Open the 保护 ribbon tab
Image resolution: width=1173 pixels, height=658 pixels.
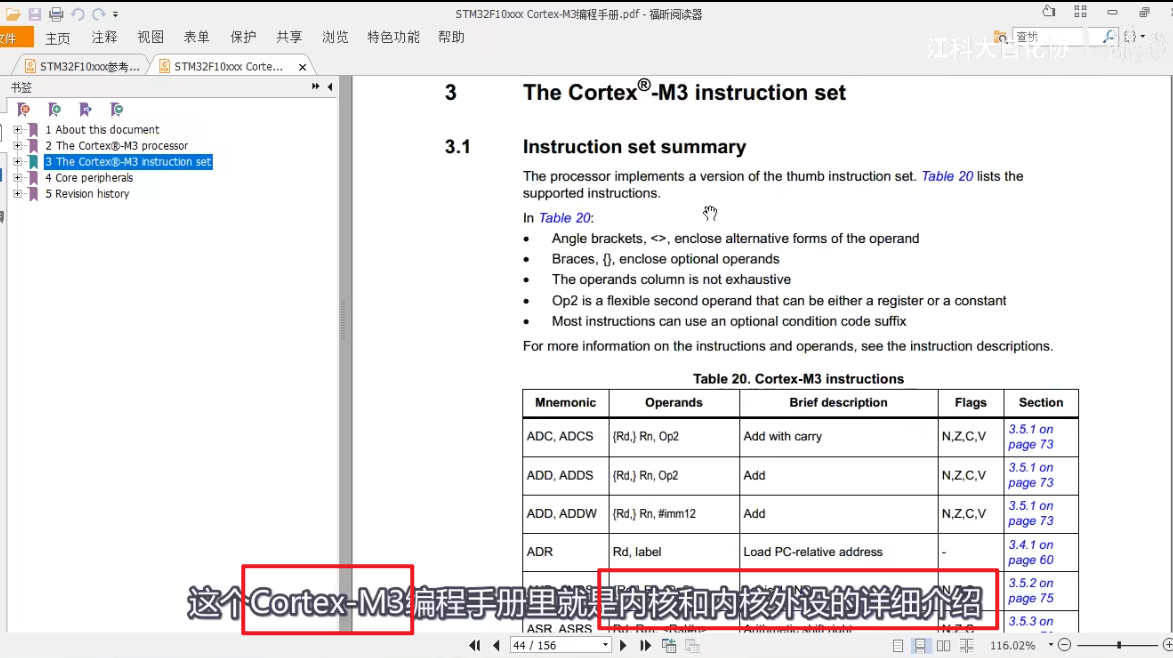pos(243,37)
